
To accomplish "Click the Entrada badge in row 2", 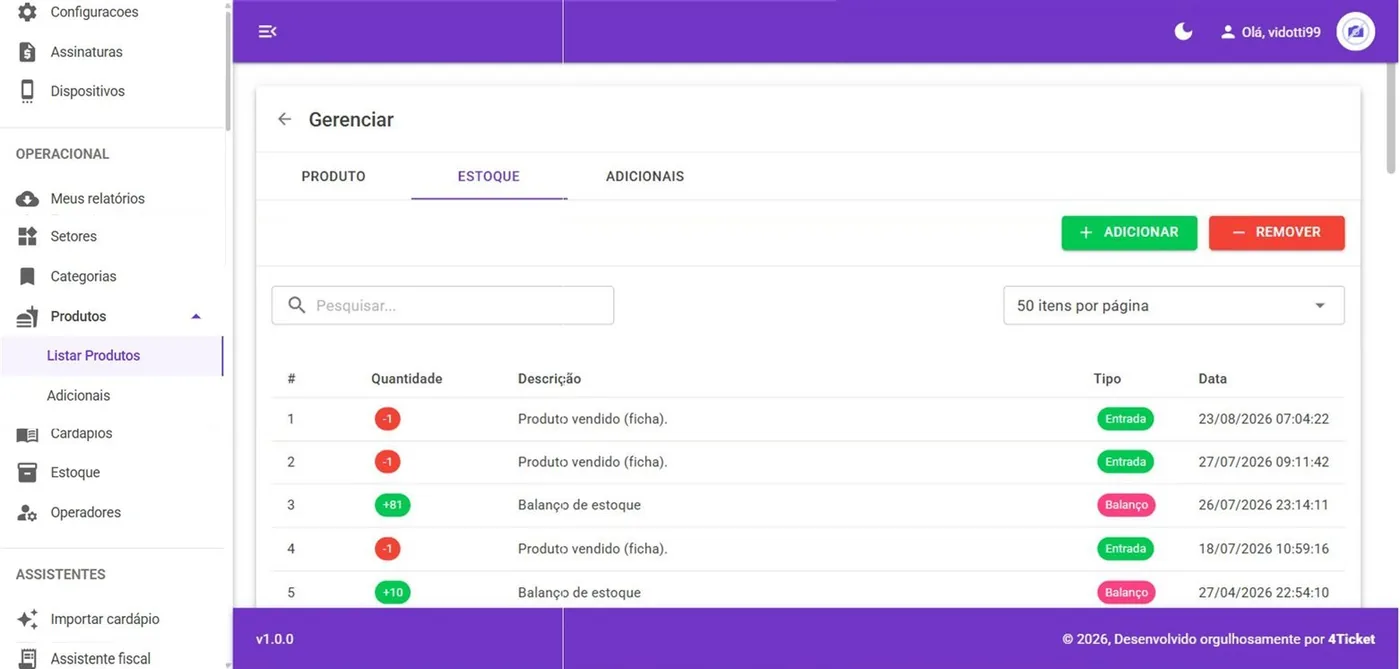I will tap(1125, 462).
